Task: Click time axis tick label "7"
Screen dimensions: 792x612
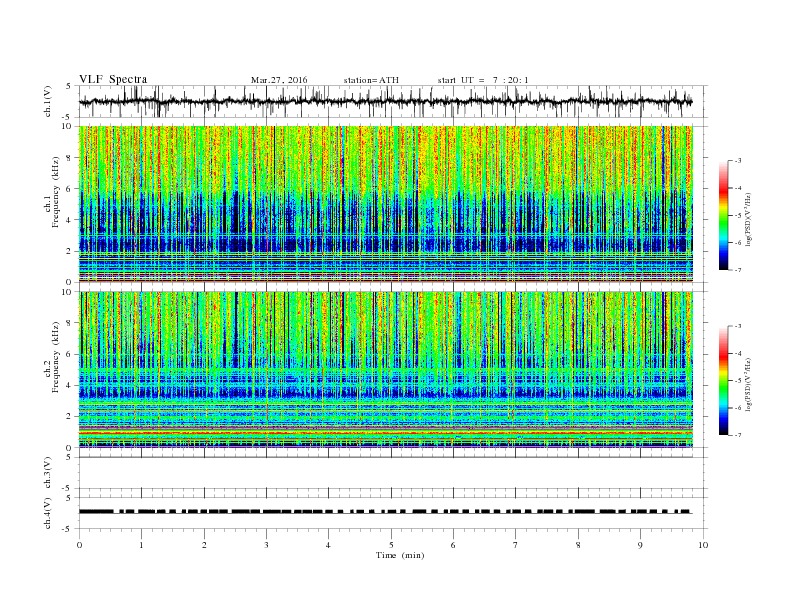Action: pyautogui.click(x=516, y=545)
